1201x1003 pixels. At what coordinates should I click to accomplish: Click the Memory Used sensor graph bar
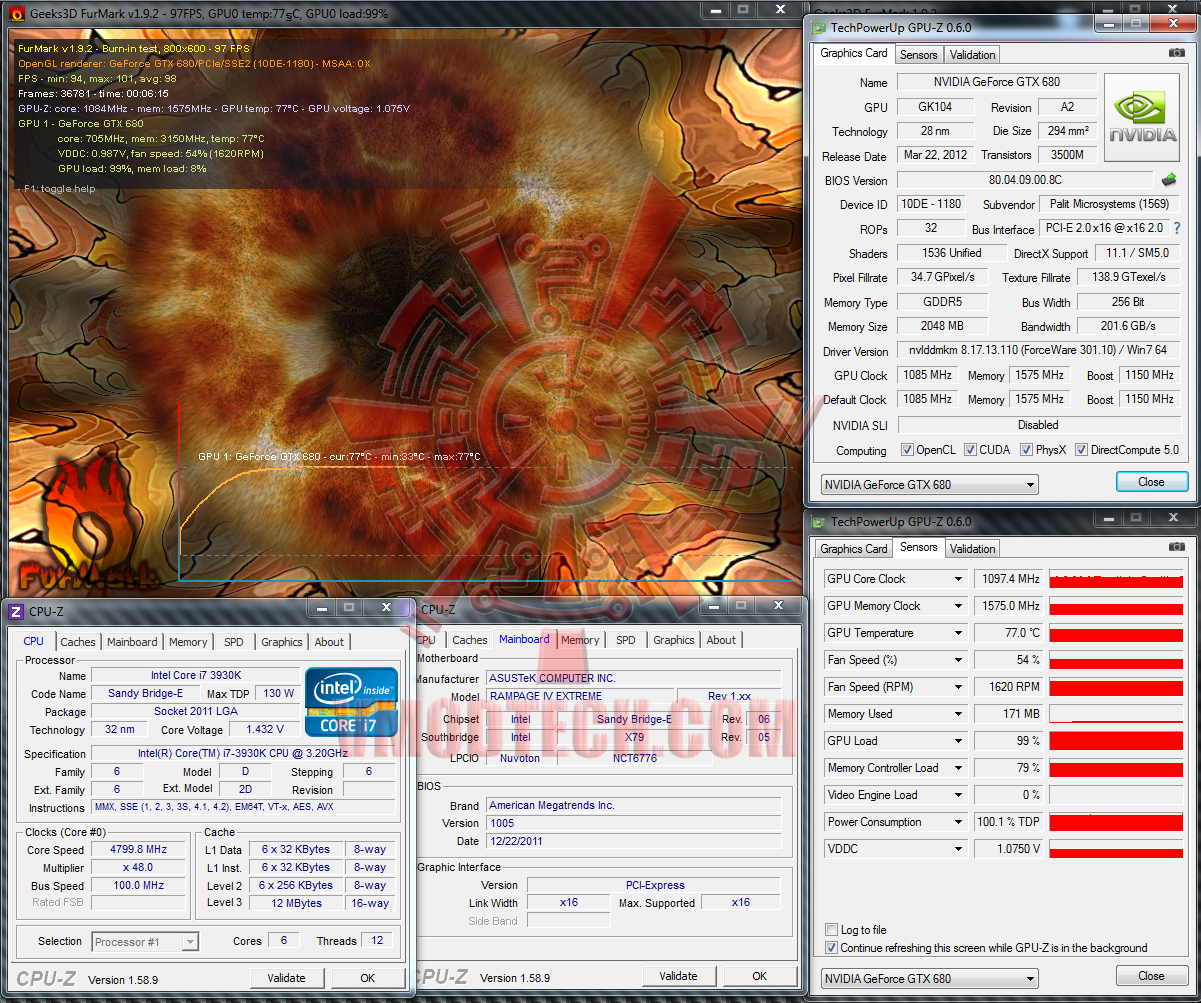1116,714
